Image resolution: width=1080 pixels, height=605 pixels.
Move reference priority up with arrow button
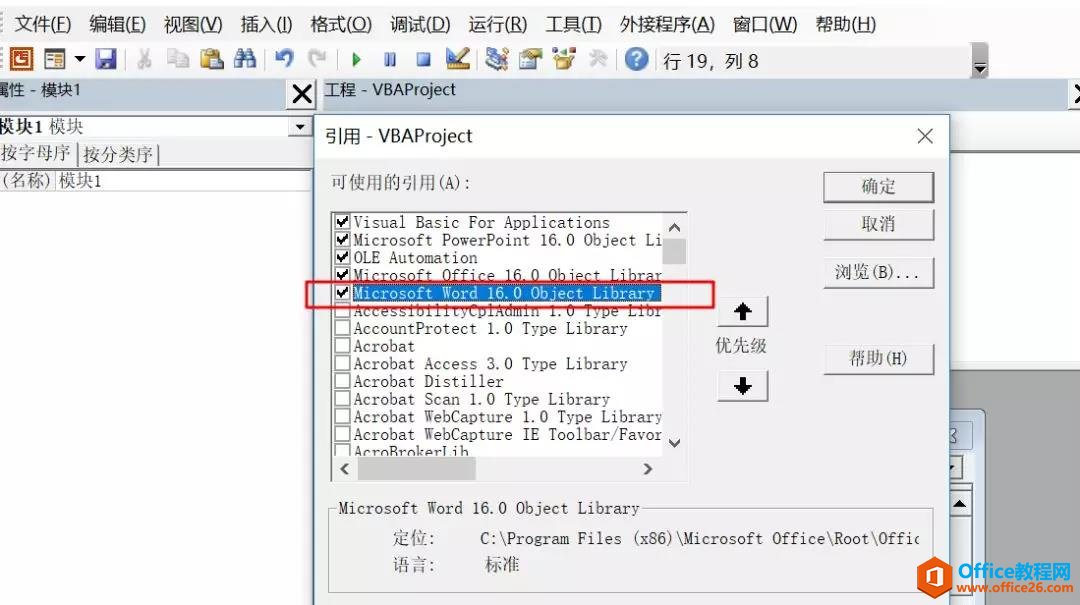742,312
